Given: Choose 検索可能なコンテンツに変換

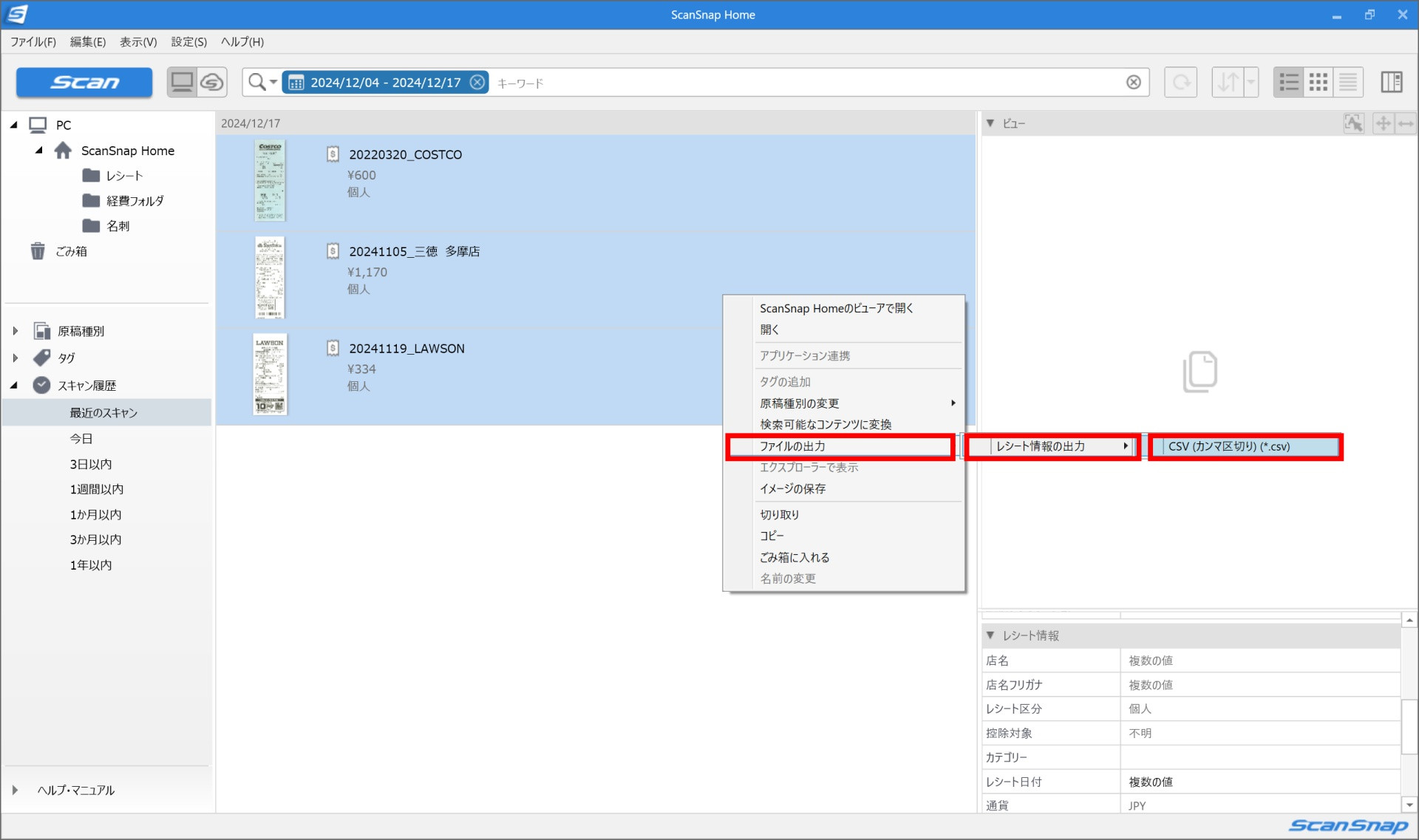Looking at the screenshot, I should [x=844, y=424].
